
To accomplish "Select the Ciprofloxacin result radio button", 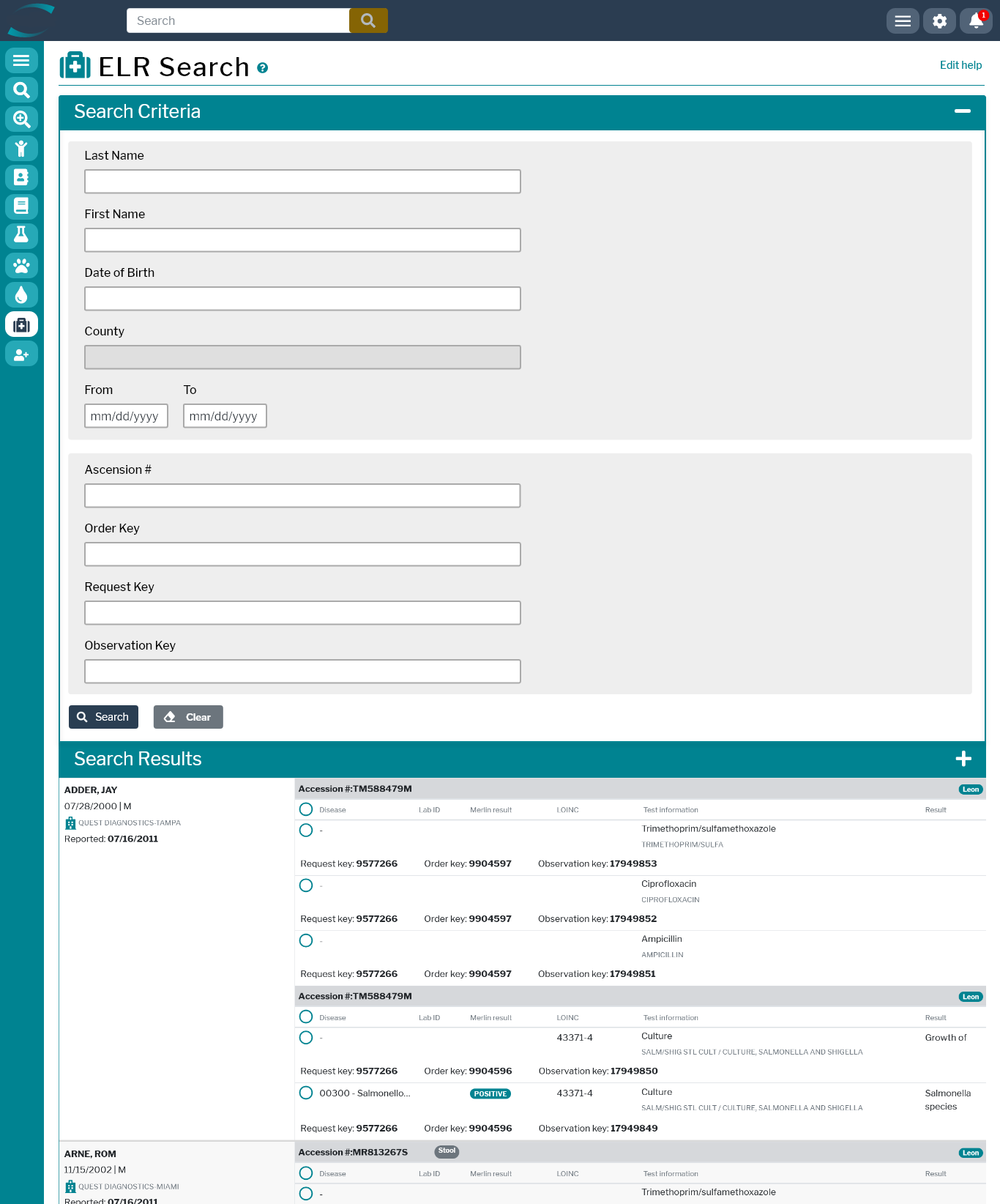I will [306, 885].
